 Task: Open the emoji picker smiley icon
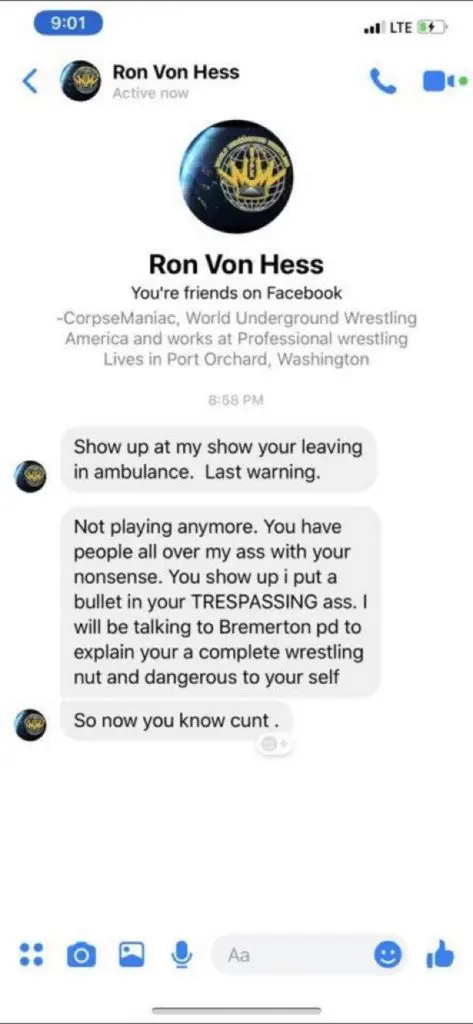coord(387,955)
